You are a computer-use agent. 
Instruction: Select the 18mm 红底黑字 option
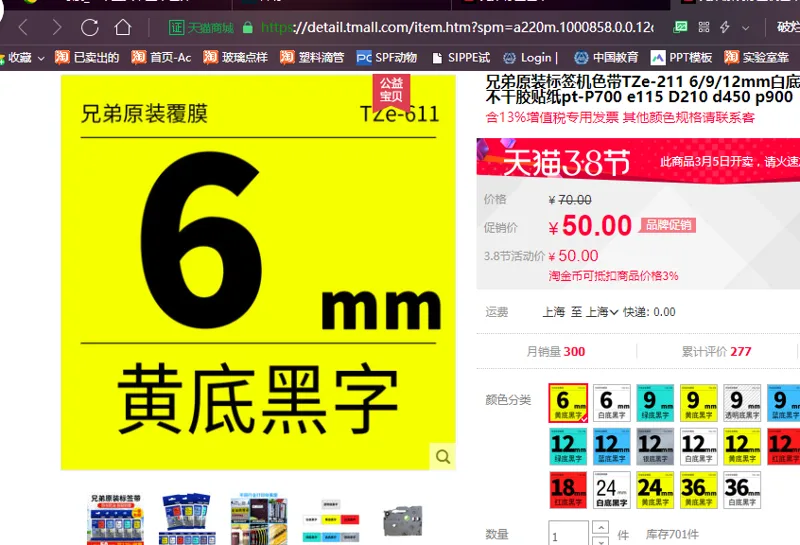568,490
